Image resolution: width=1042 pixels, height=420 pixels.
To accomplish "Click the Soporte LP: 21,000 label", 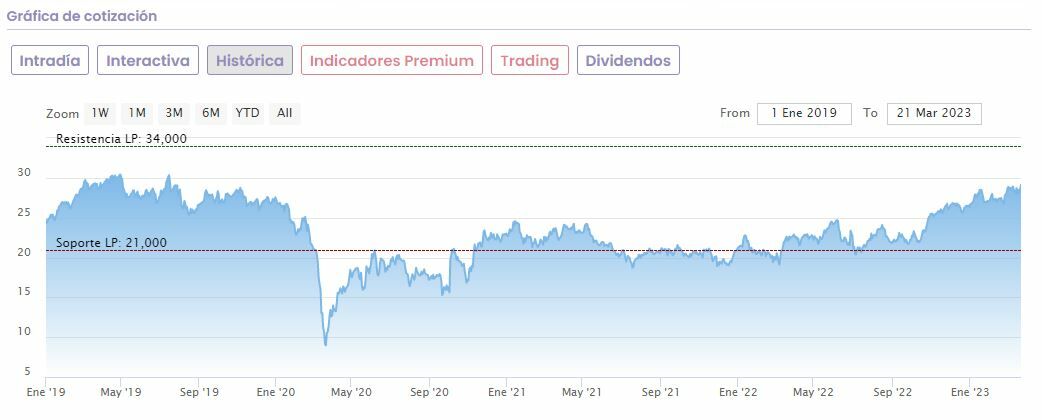I will click(x=112, y=243).
